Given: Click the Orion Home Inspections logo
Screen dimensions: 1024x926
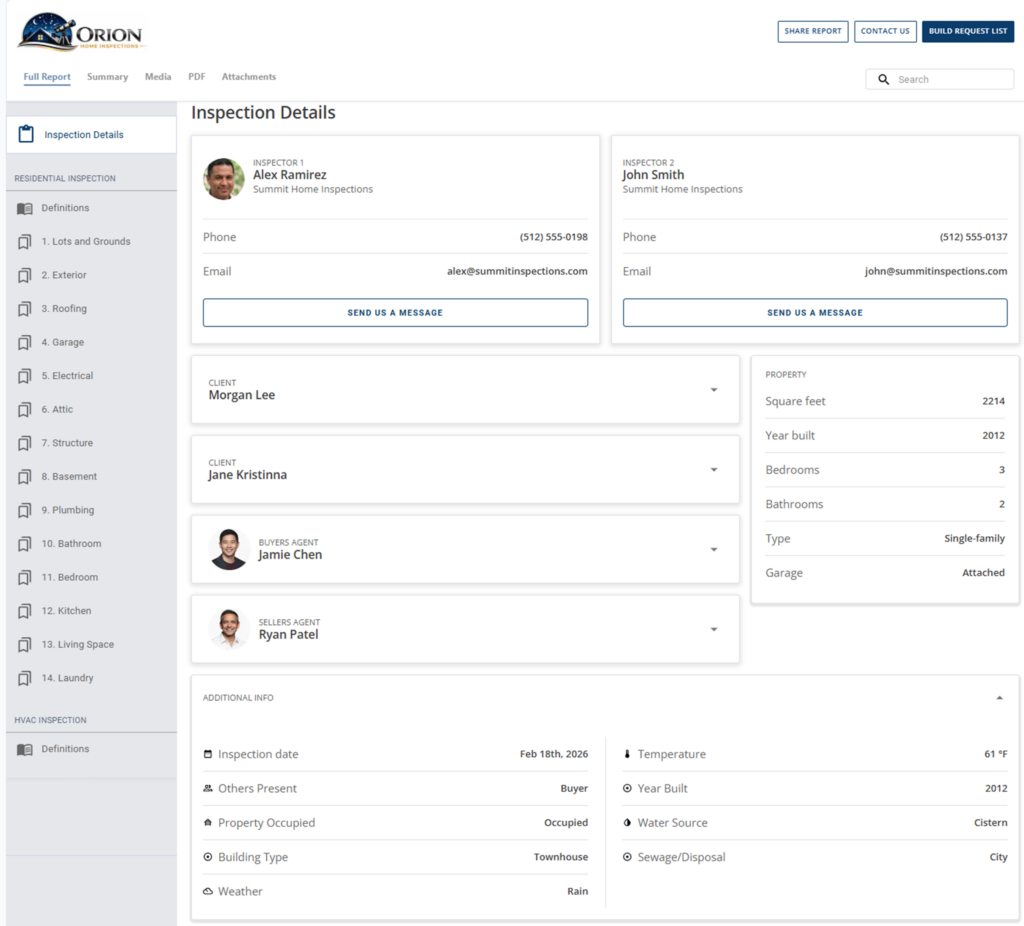Looking at the screenshot, I should coord(80,31).
